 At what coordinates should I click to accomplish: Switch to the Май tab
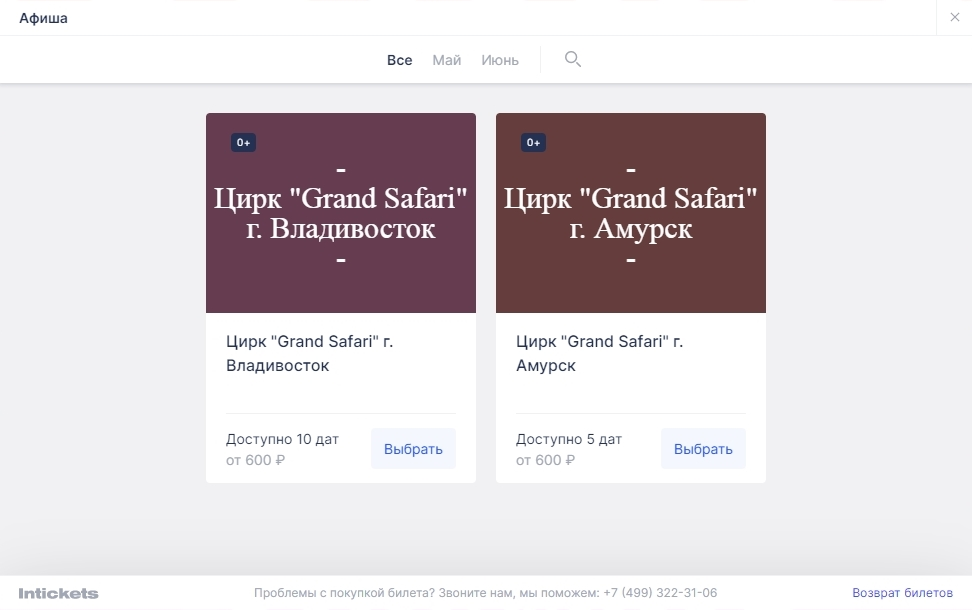446,60
